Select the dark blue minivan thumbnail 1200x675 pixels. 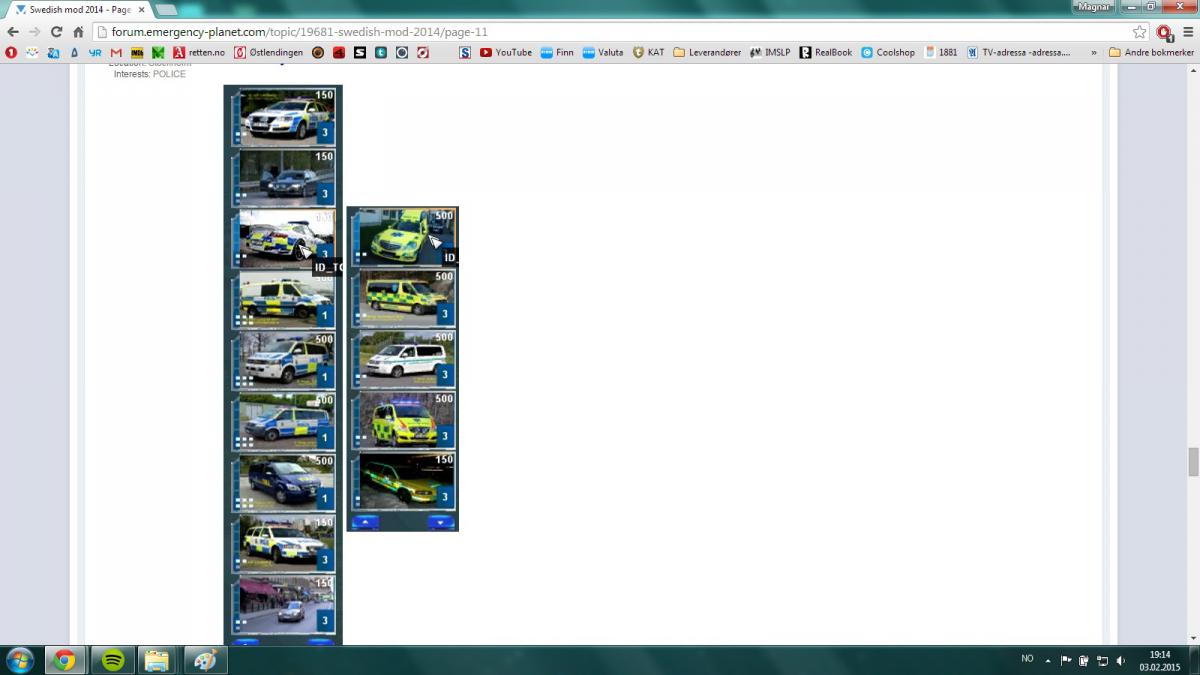tap(283, 483)
